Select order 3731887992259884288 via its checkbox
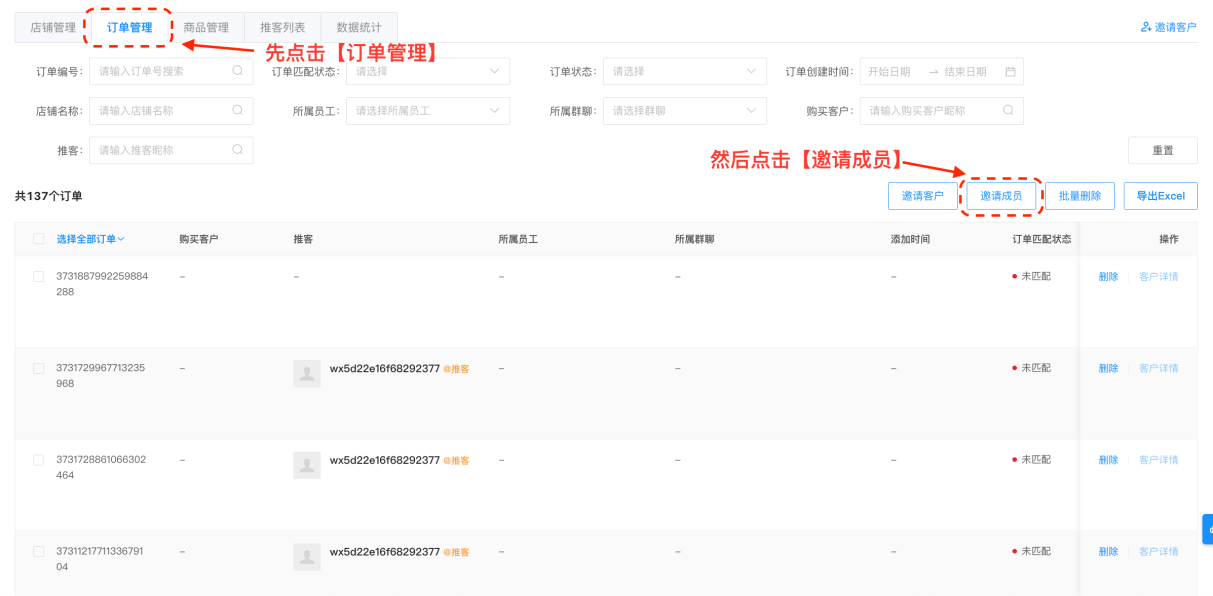Viewport: 1213px width, 596px height. point(39,277)
